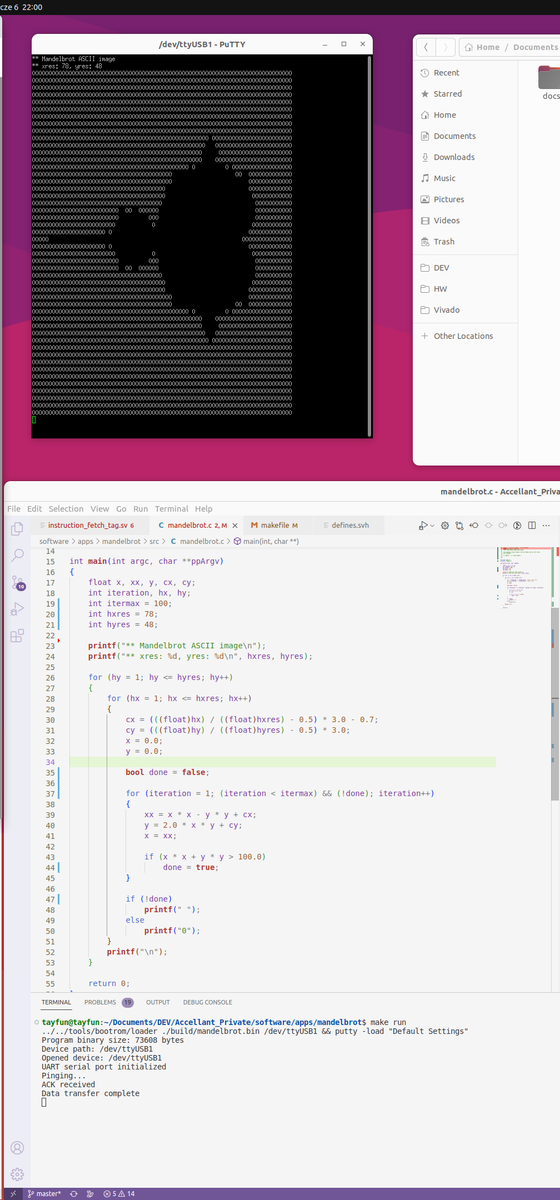Open the Terminal menu in VS Code
This screenshot has width=560, height=1200.
[171, 509]
